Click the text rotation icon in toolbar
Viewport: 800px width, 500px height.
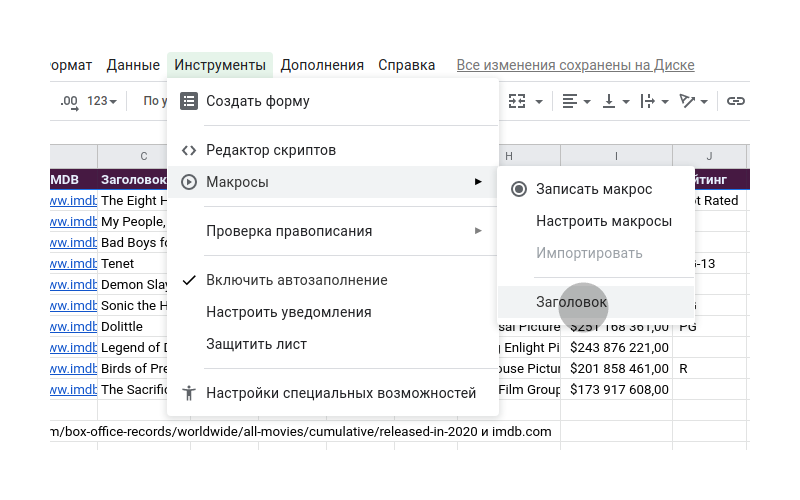pyautogui.click(x=687, y=101)
